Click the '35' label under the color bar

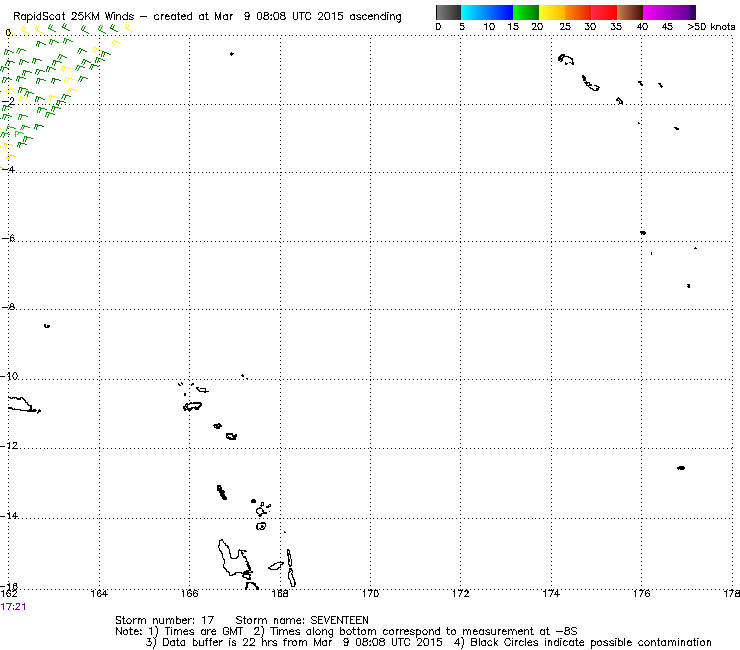tap(616, 27)
